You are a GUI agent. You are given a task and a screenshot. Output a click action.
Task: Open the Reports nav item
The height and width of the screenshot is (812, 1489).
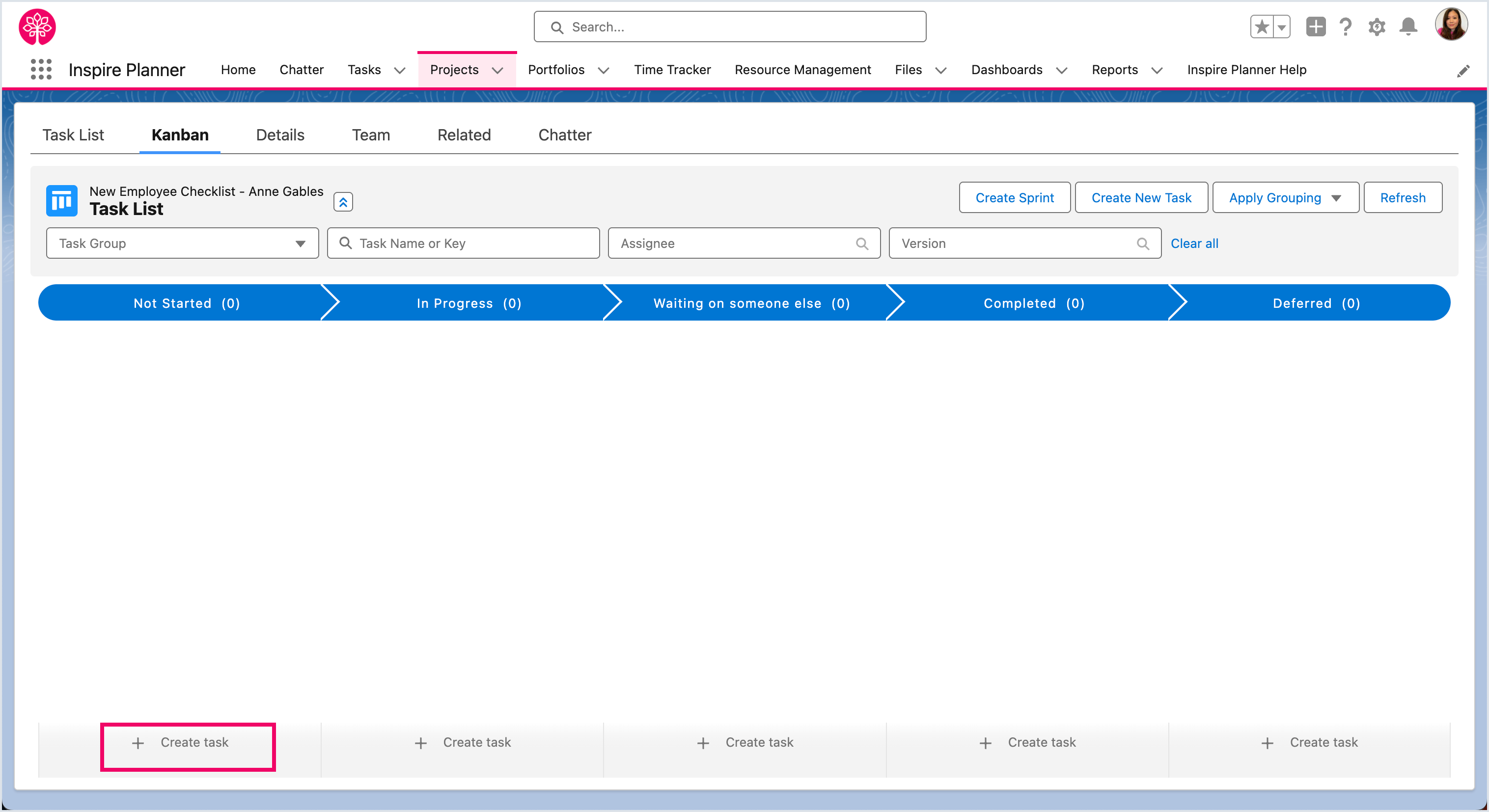tap(1114, 69)
